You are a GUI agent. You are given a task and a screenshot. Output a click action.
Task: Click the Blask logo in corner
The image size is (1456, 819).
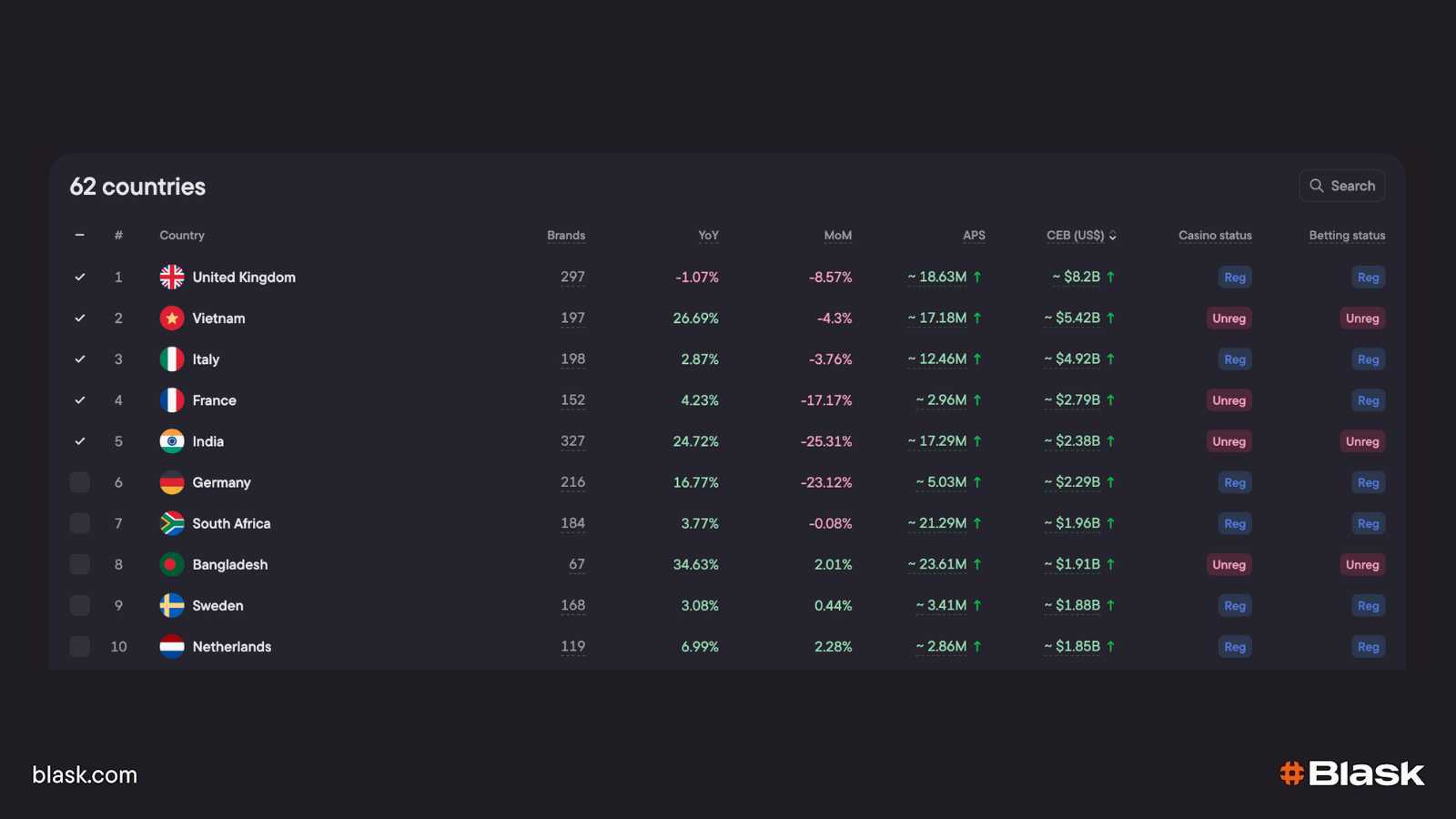1351,773
